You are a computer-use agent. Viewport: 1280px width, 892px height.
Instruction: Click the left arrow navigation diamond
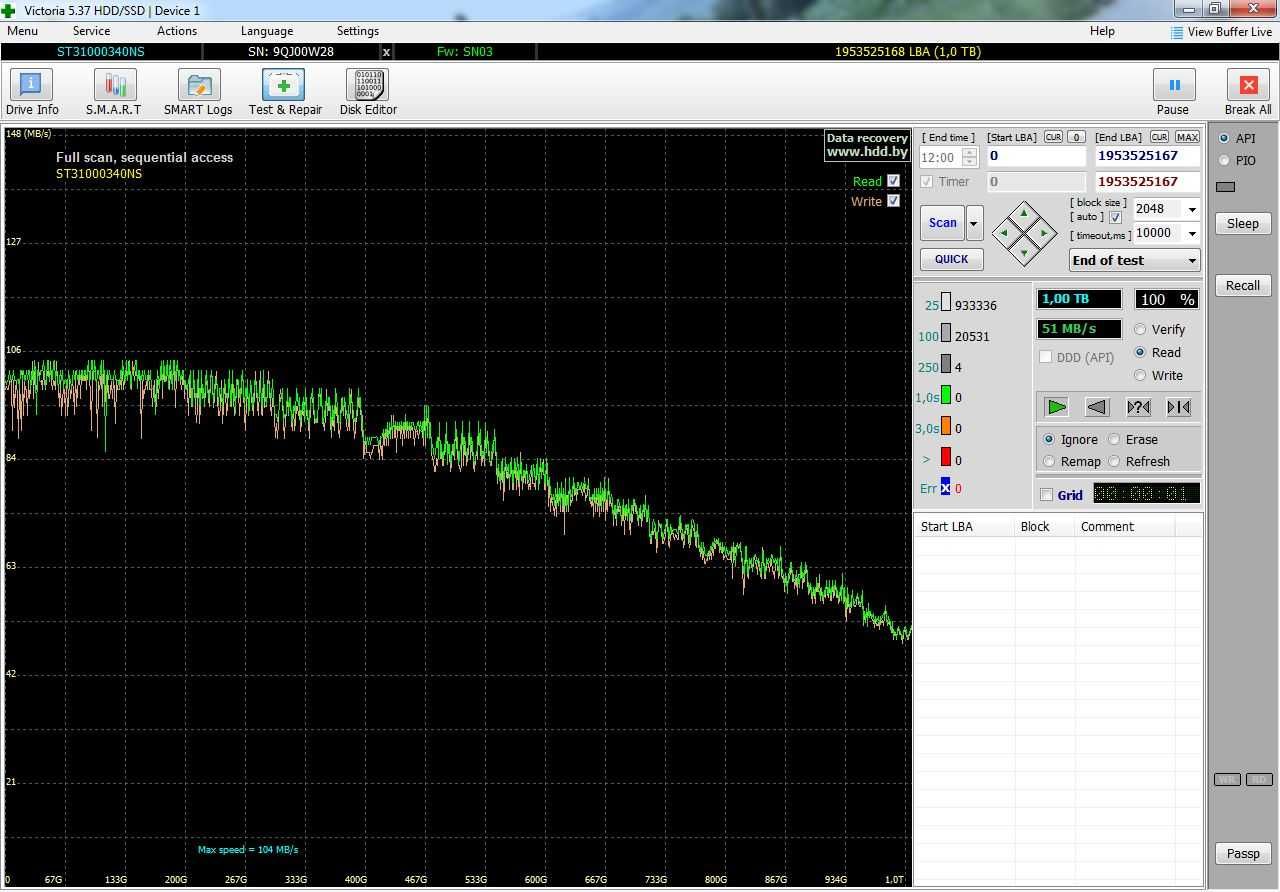point(1004,233)
